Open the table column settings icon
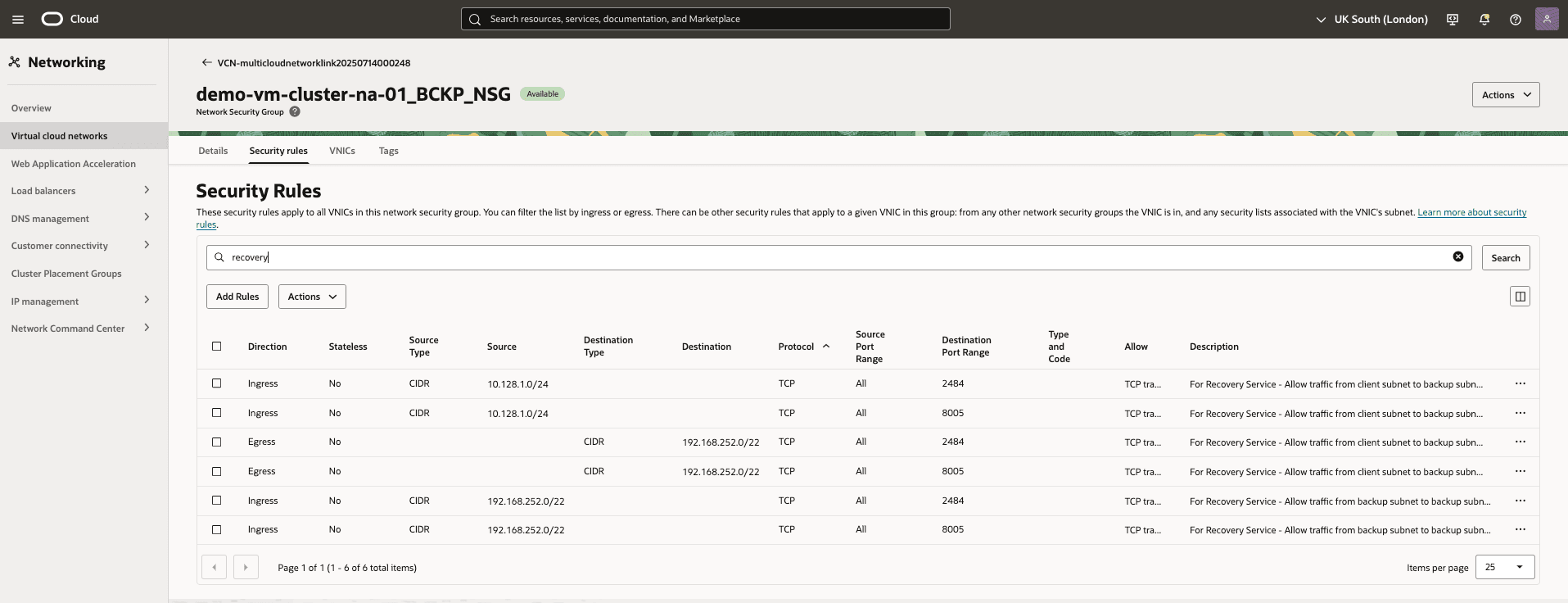The width and height of the screenshot is (1568, 603). coord(1520,297)
